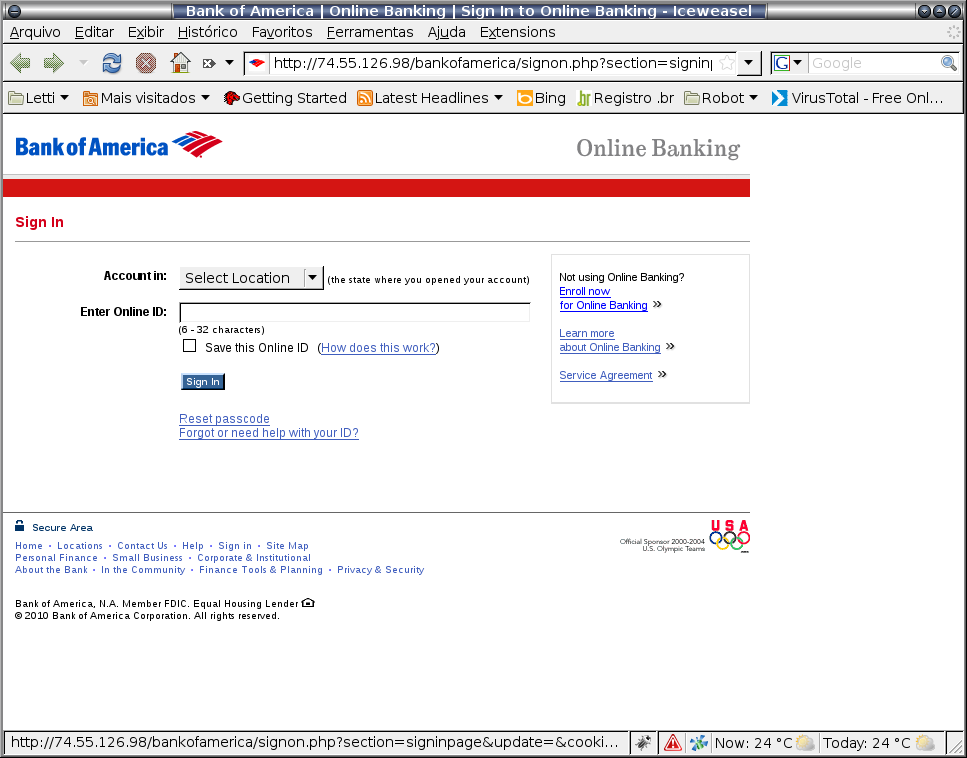
Task: Click the weather pinwheel icon in status bar
Action: [699, 743]
